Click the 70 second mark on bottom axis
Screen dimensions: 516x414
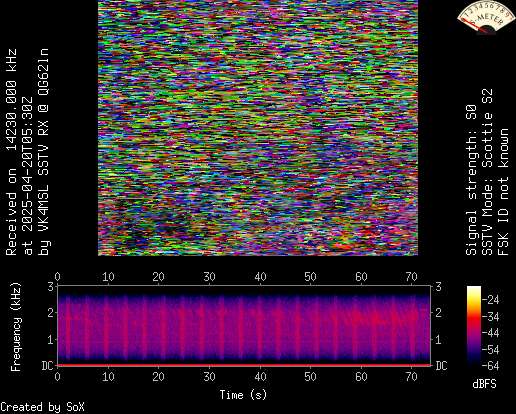(x=411, y=377)
